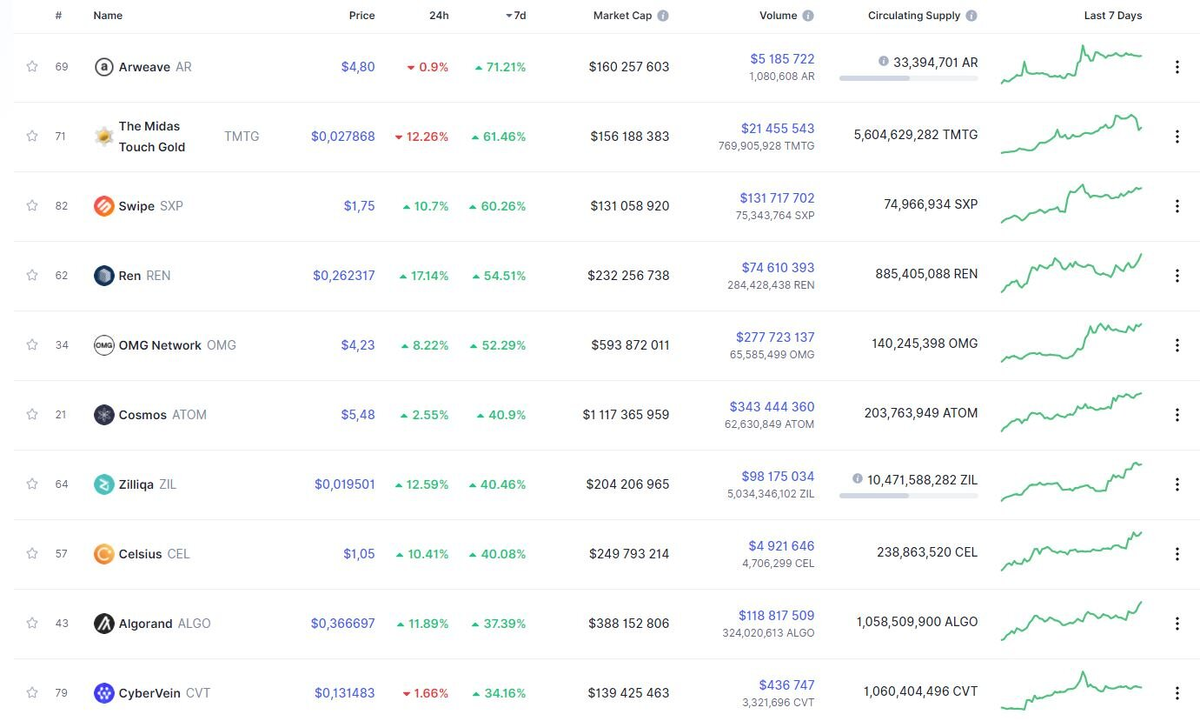This screenshot has width=1200, height=721.
Task: Sort by the Circulating Supply header
Action: click(914, 16)
